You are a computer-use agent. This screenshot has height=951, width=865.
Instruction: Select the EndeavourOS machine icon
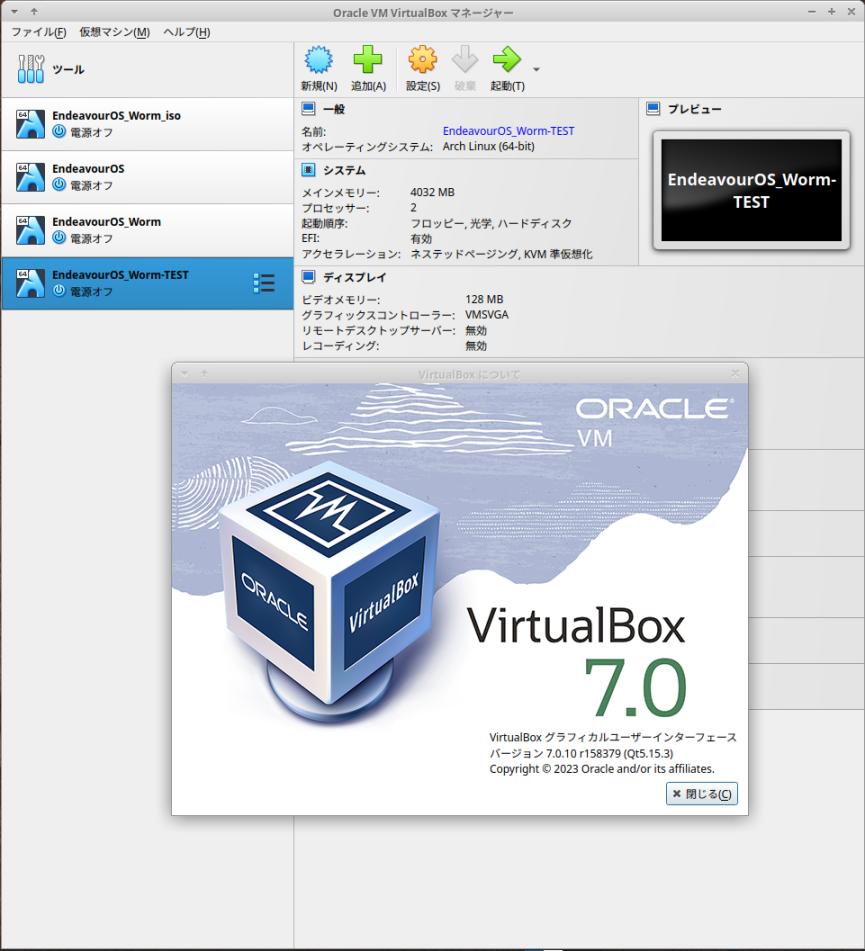pyautogui.click(x=30, y=177)
